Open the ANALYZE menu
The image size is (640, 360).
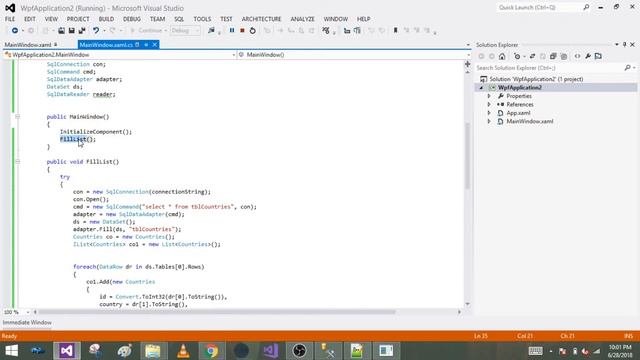[302, 19]
